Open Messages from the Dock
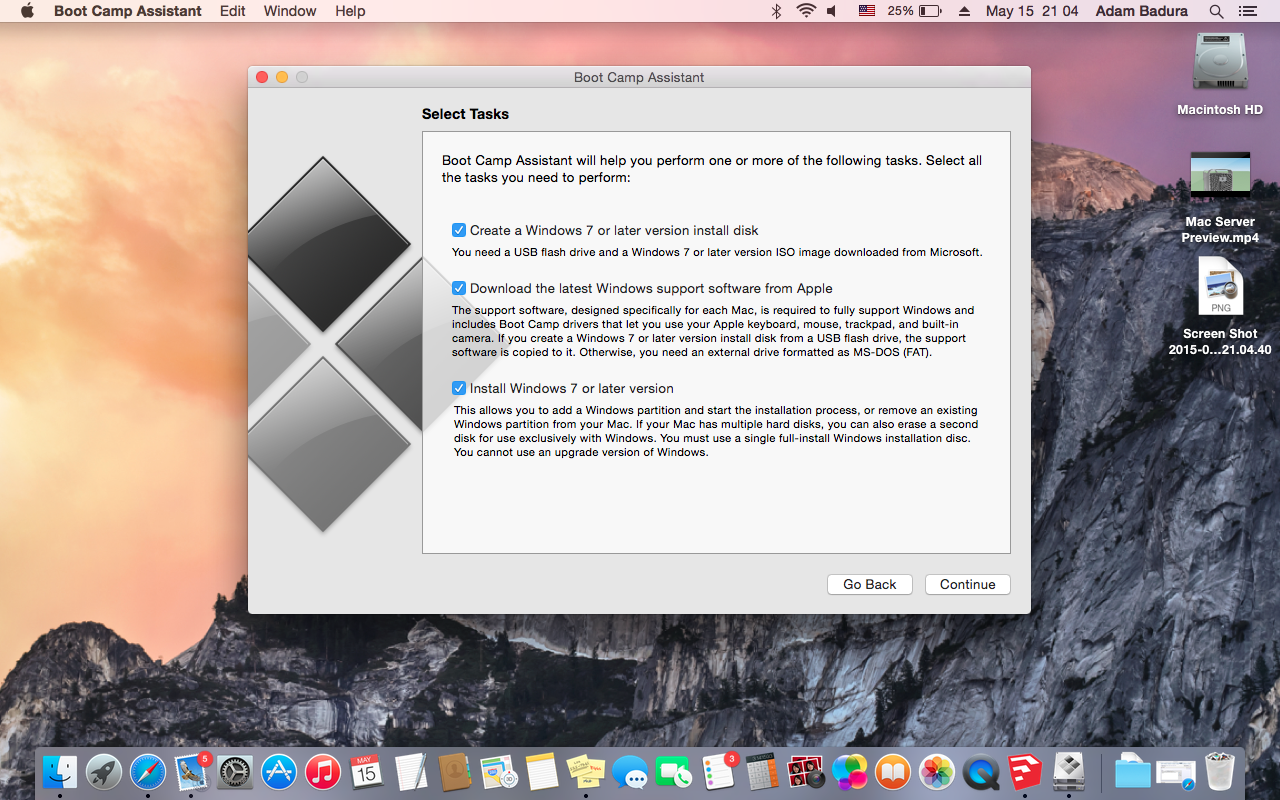The height and width of the screenshot is (800, 1280). [630, 772]
